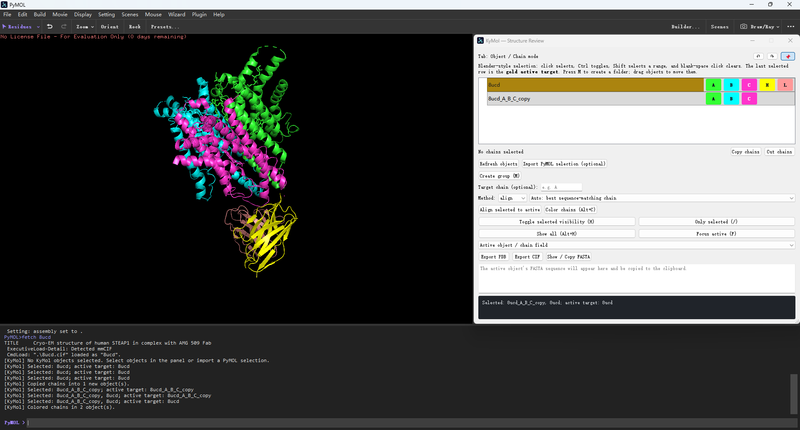
Task: Click Toggle selected visibility (H) button
Action: (x=557, y=221)
